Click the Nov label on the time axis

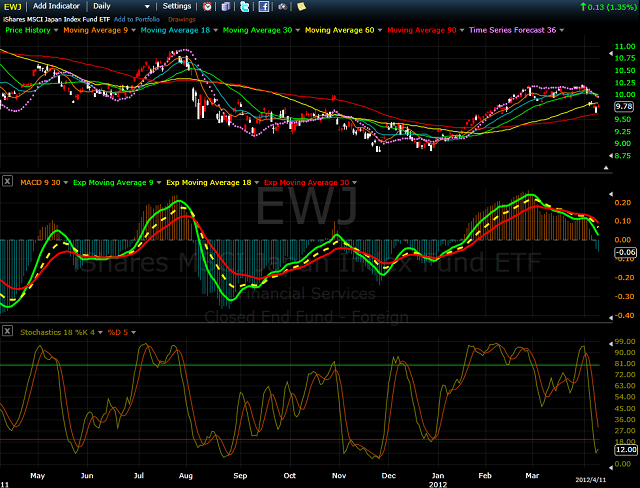pos(339,476)
